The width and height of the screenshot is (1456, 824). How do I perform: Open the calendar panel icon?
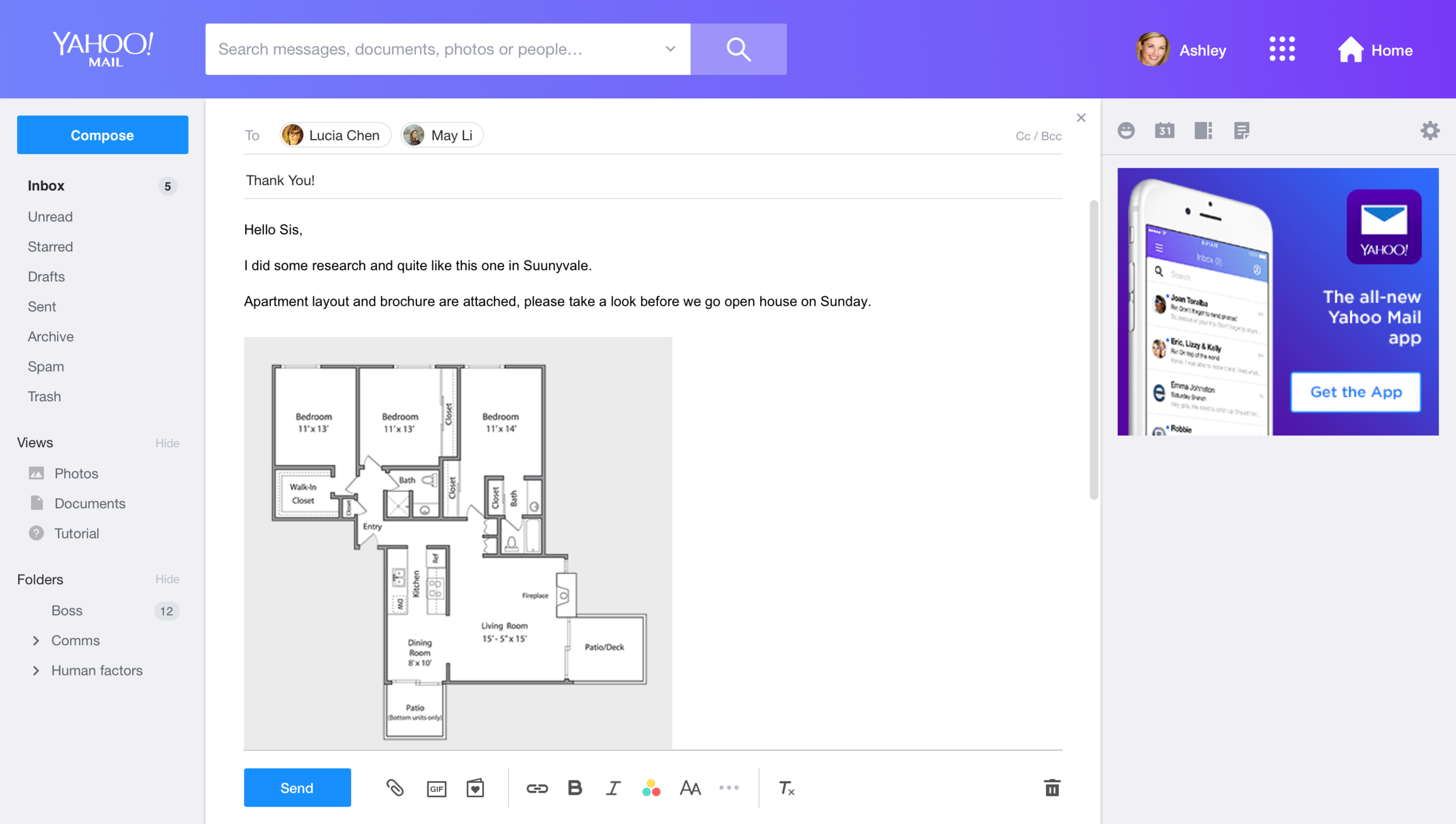(1164, 130)
